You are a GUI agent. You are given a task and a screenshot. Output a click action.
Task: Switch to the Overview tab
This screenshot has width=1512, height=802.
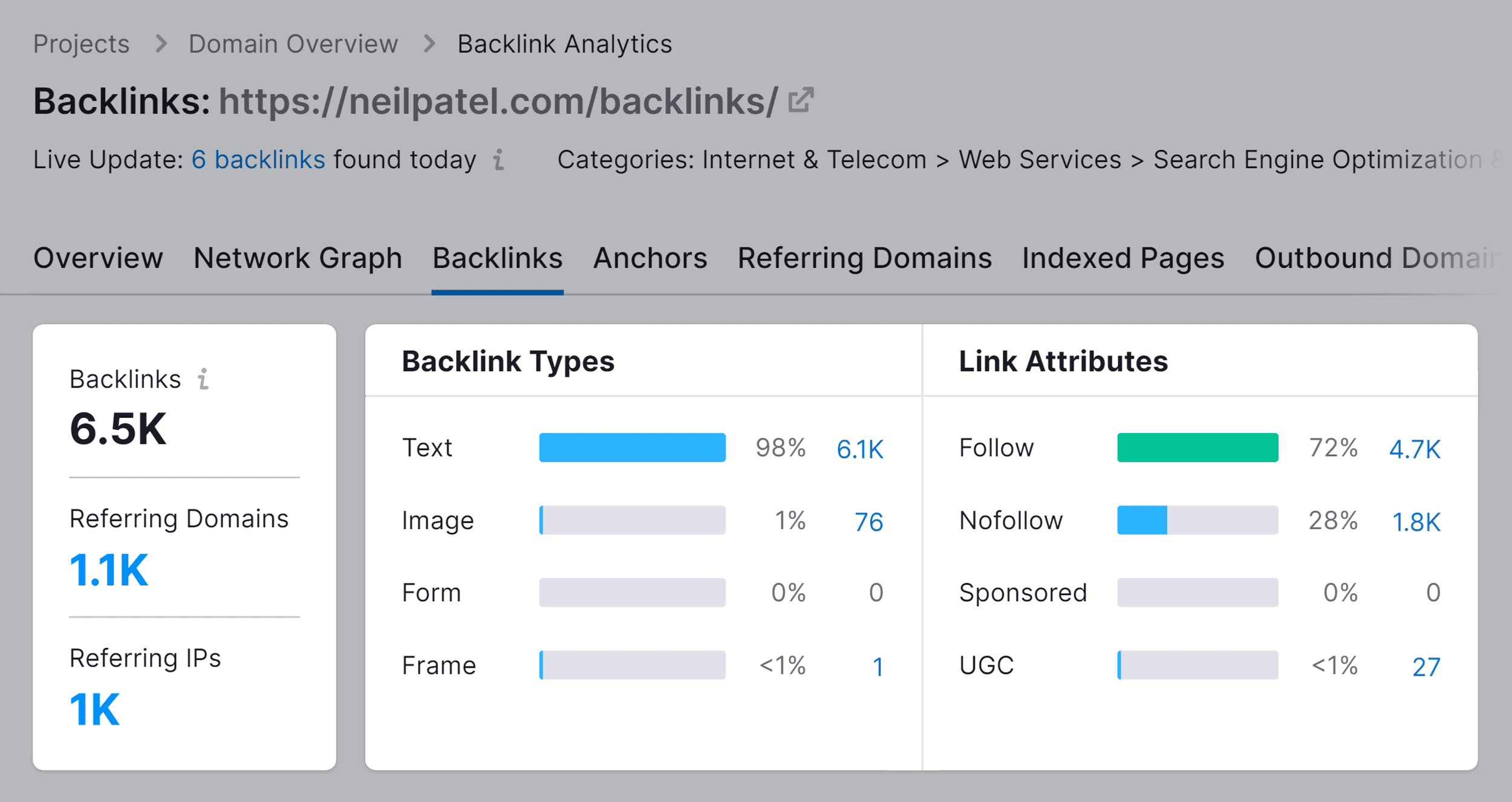(x=97, y=258)
